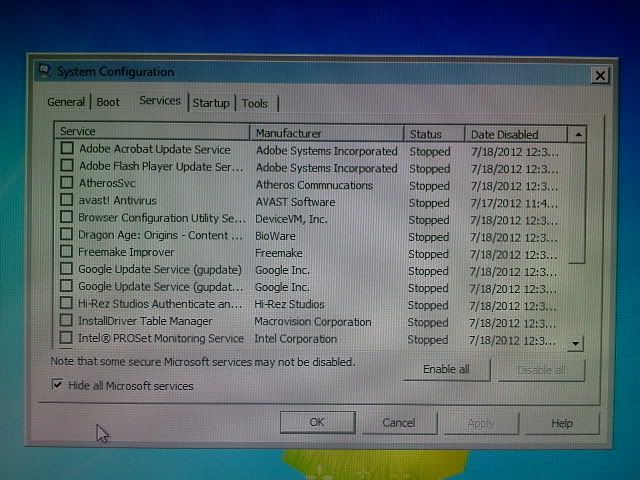
Task: Select the Hi-Rez Studios manufacturer cell
Action: click(x=289, y=304)
